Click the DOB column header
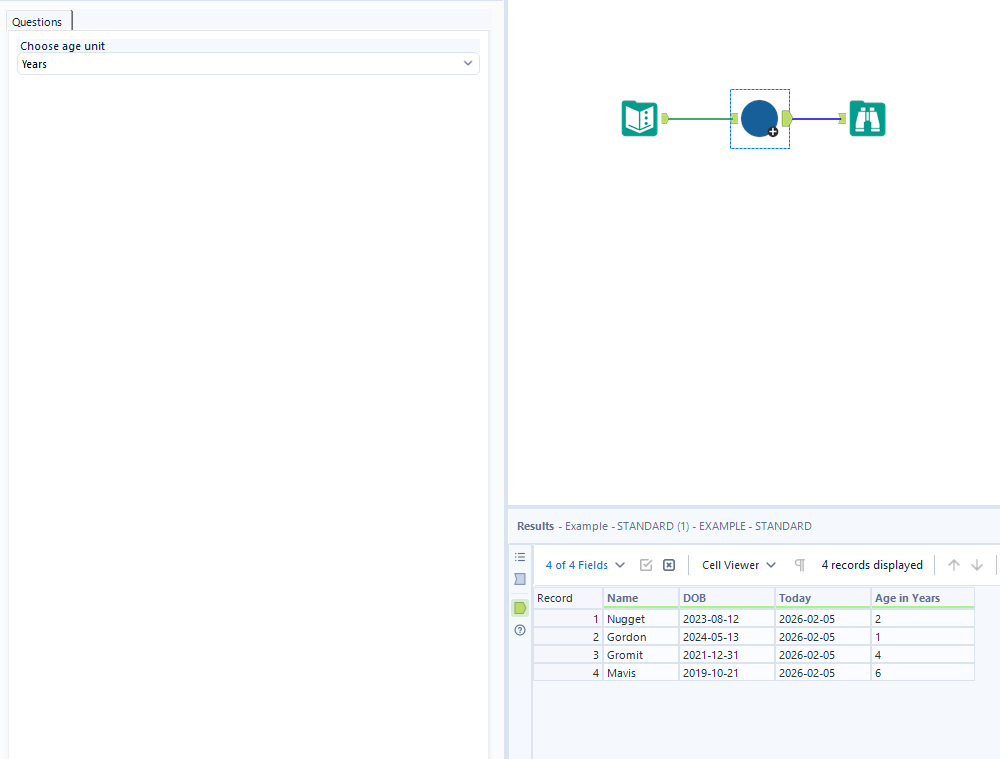The height and width of the screenshot is (759, 1000). 726,598
